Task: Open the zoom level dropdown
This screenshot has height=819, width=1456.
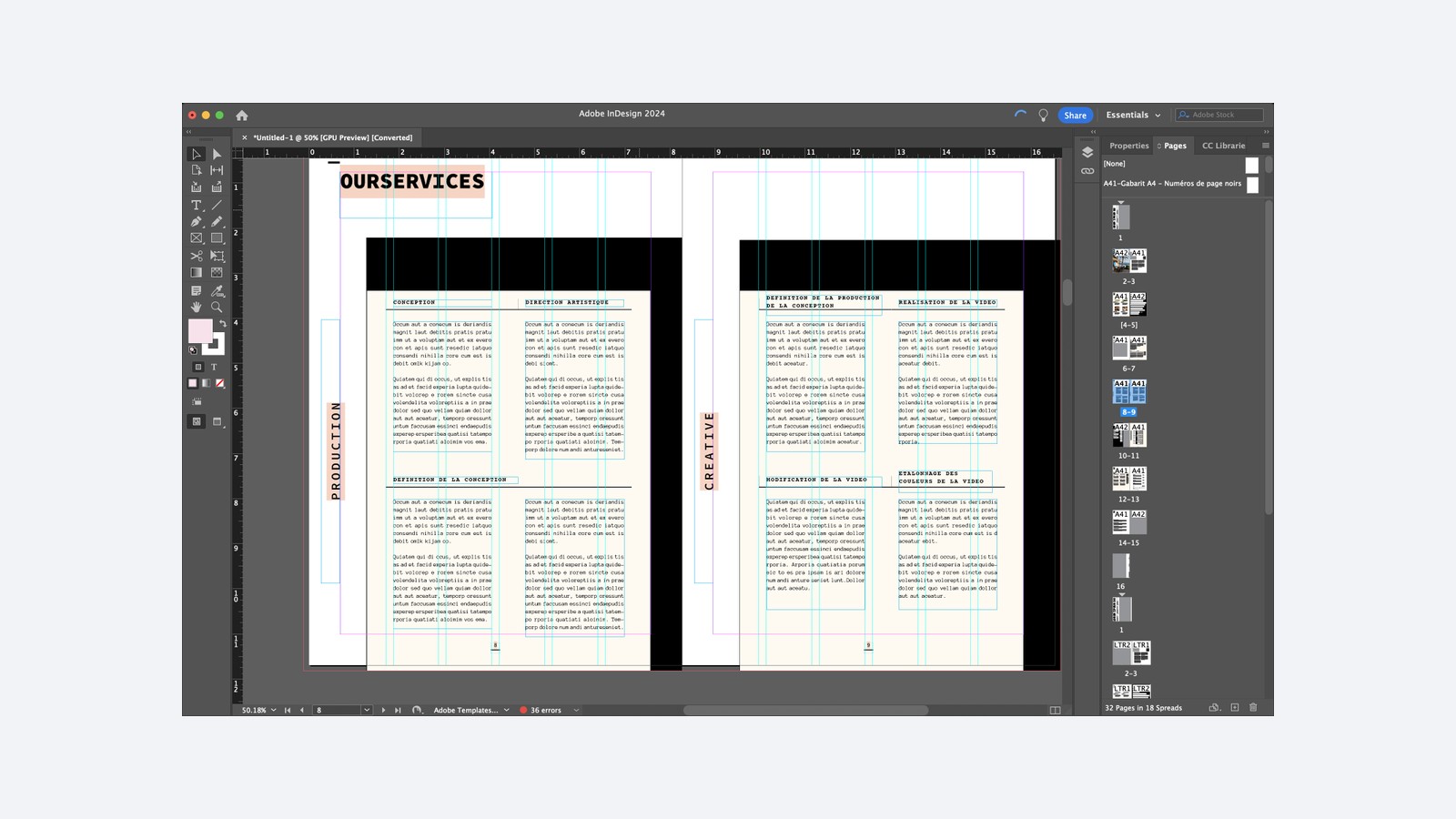Action: pos(273,710)
